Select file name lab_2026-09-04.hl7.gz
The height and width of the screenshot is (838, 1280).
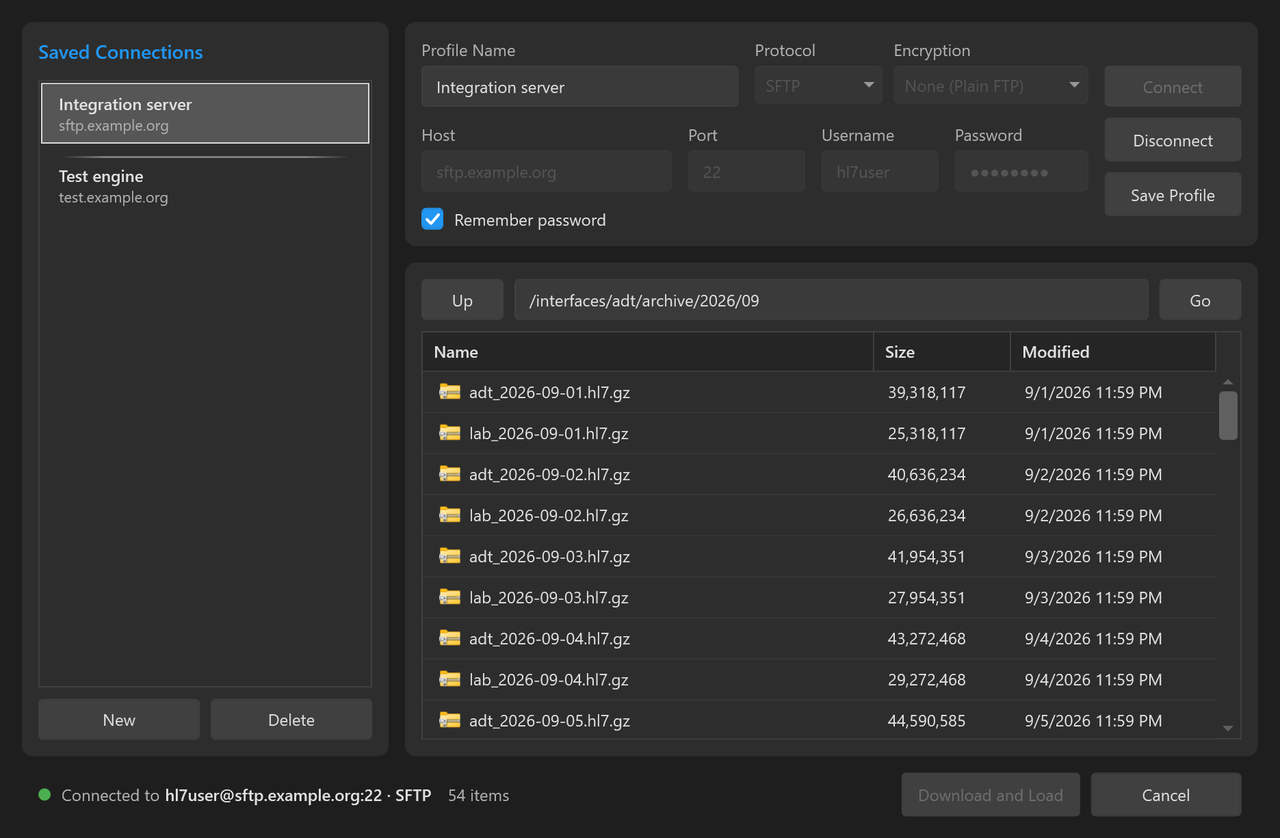pyautogui.click(x=549, y=680)
